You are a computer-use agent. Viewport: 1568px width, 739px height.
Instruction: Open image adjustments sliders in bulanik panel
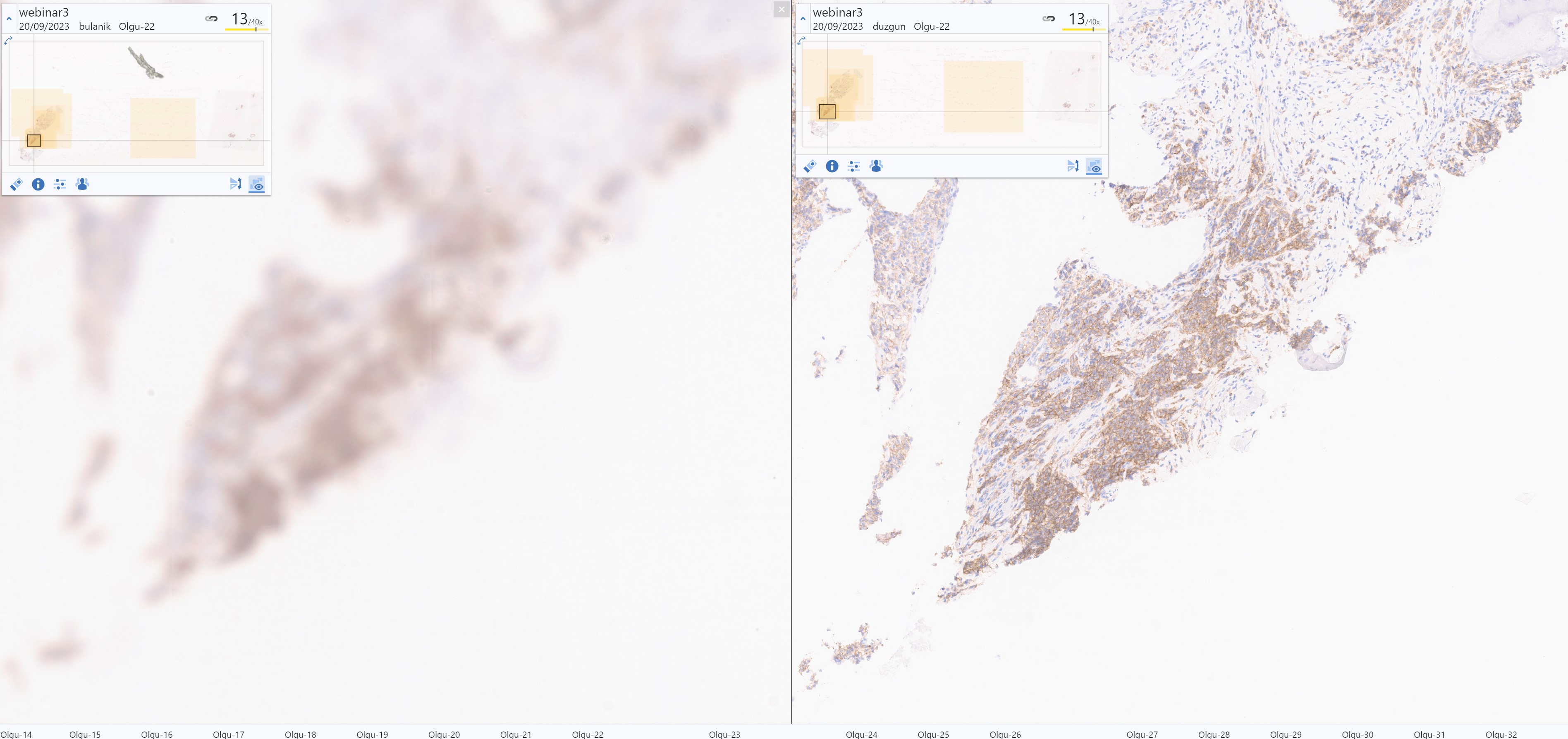tap(60, 184)
